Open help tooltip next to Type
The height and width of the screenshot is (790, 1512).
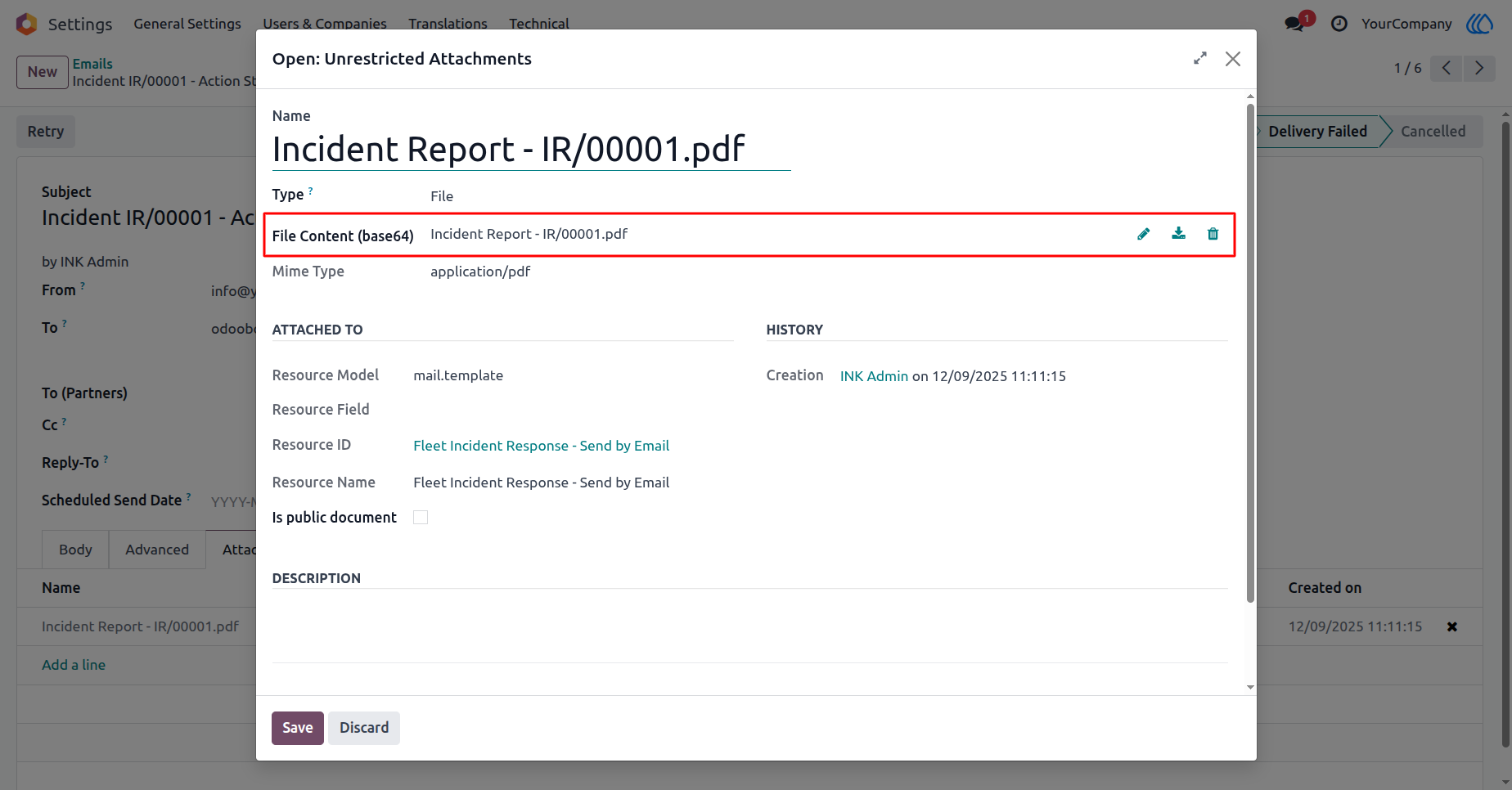[311, 191]
